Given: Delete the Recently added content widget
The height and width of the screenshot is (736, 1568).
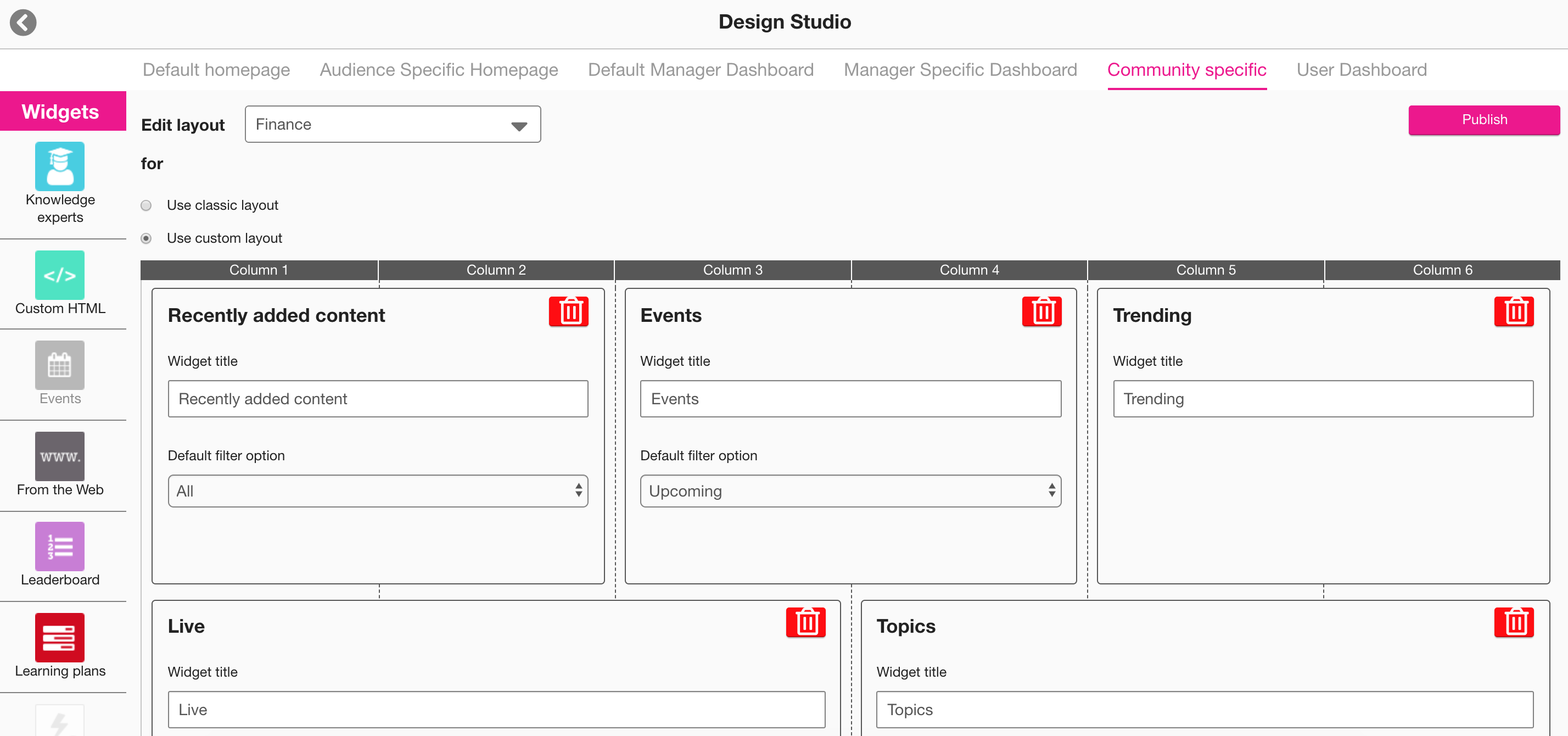Looking at the screenshot, I should (569, 311).
